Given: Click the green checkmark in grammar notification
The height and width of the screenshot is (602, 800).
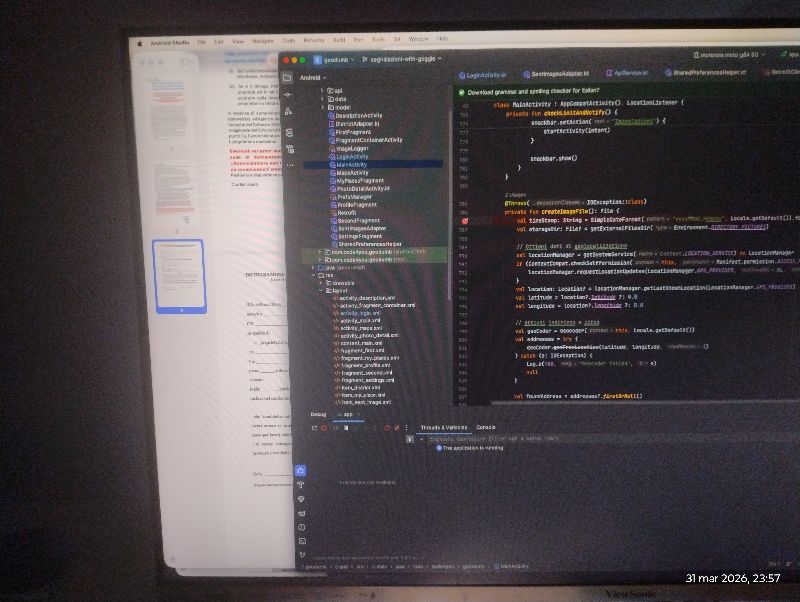Looking at the screenshot, I should (x=462, y=92).
